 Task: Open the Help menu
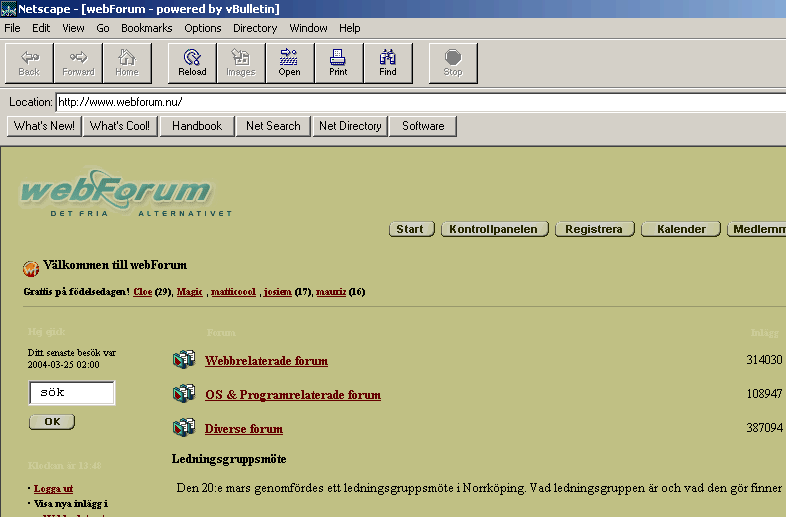pos(349,28)
